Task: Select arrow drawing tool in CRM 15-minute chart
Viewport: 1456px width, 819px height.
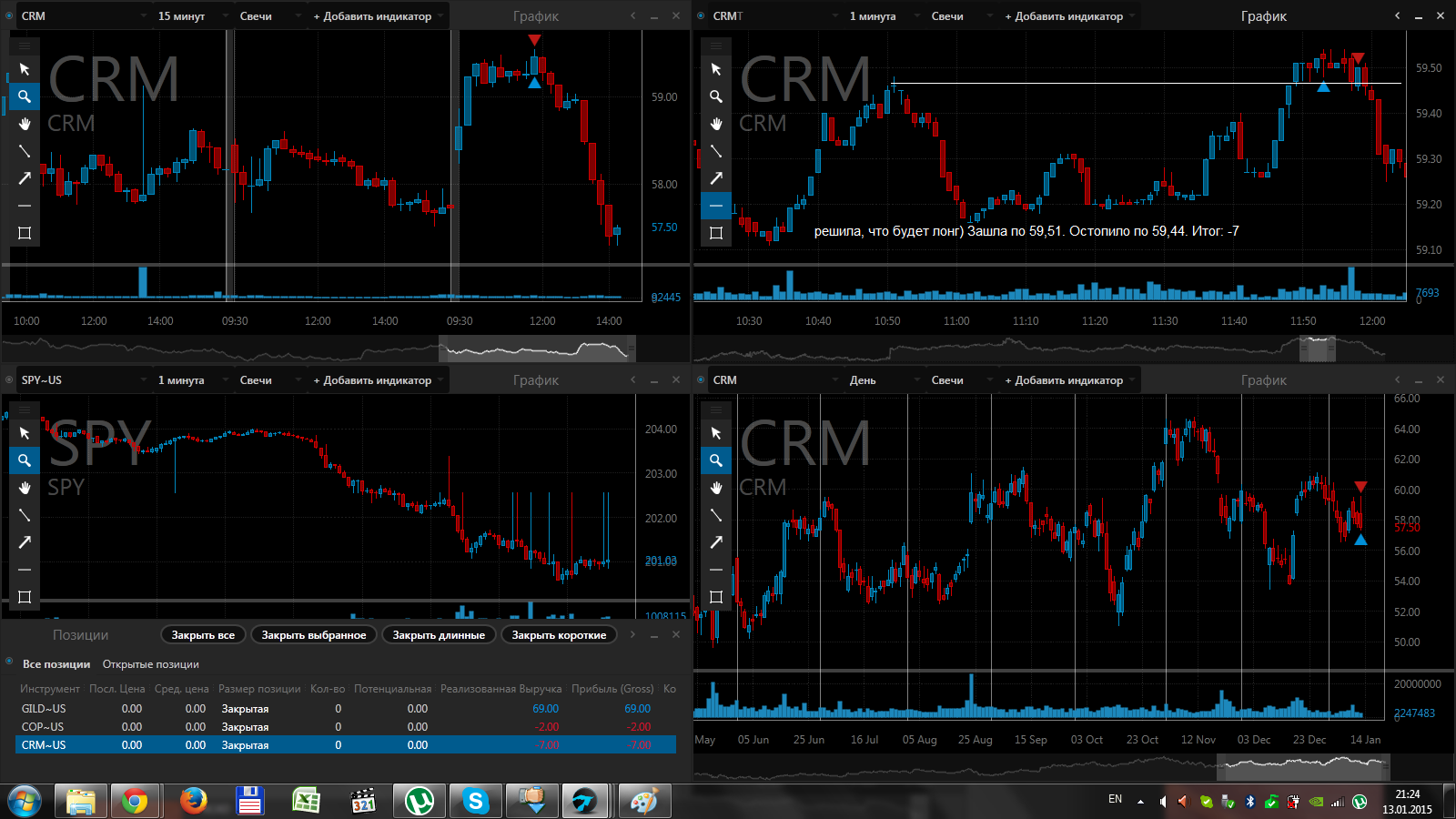Action: click(x=25, y=178)
